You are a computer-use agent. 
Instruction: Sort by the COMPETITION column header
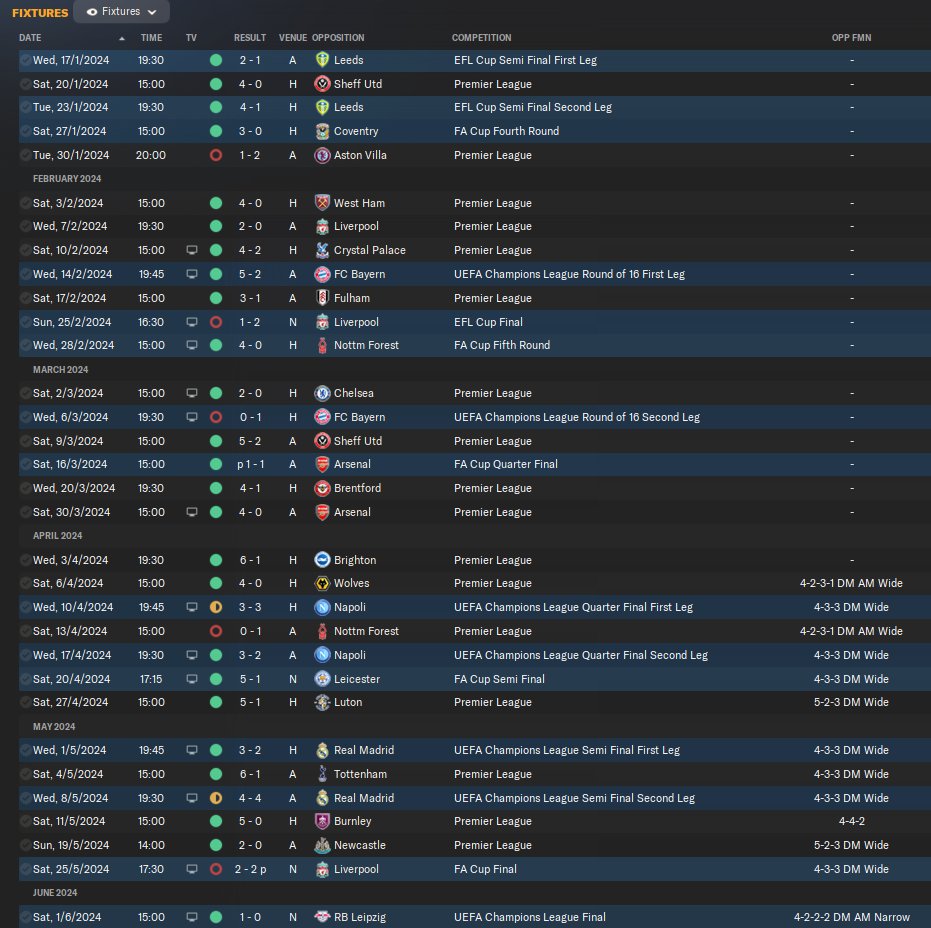pyautogui.click(x=481, y=37)
